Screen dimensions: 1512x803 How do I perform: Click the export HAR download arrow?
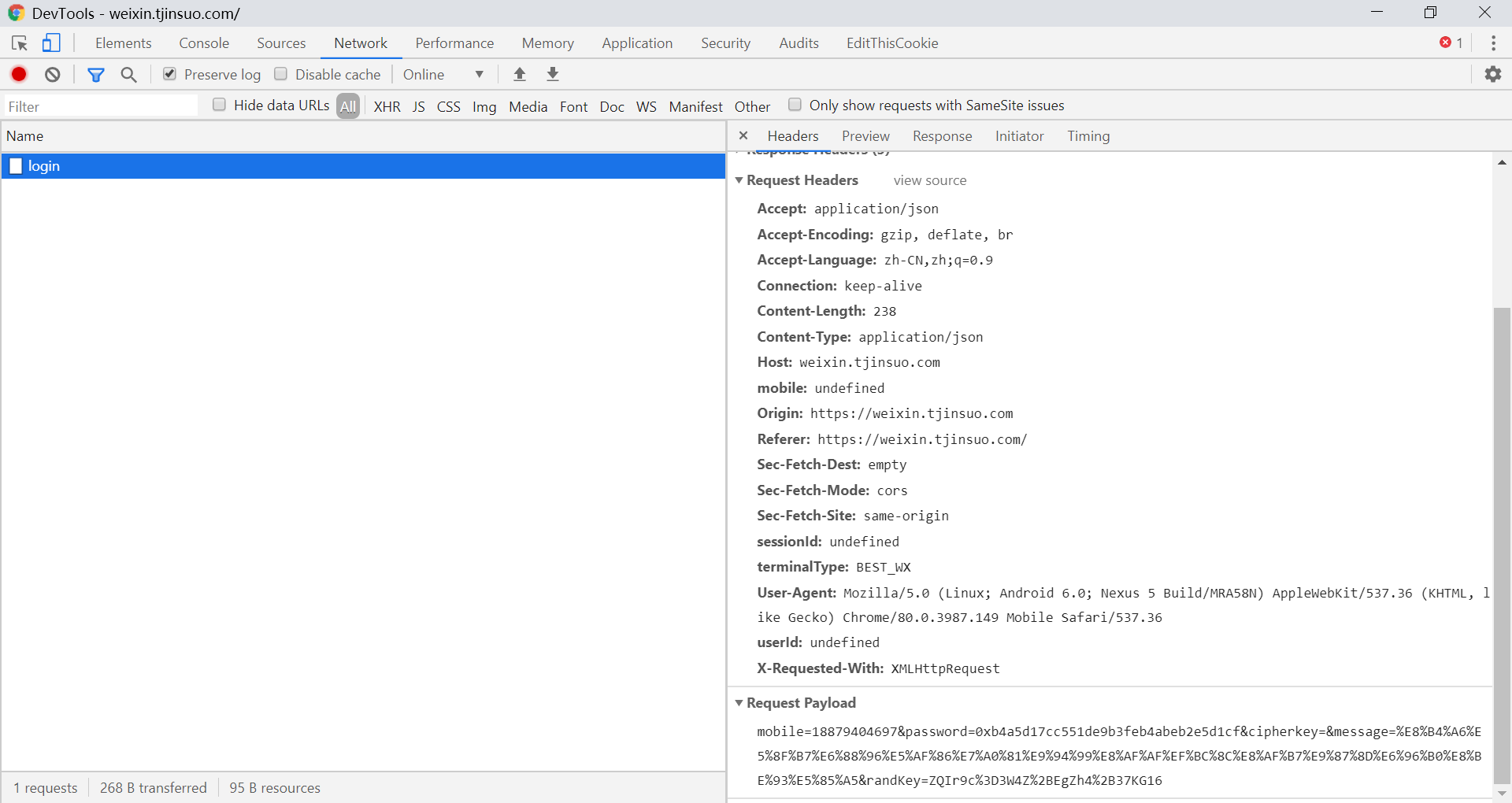tap(553, 74)
